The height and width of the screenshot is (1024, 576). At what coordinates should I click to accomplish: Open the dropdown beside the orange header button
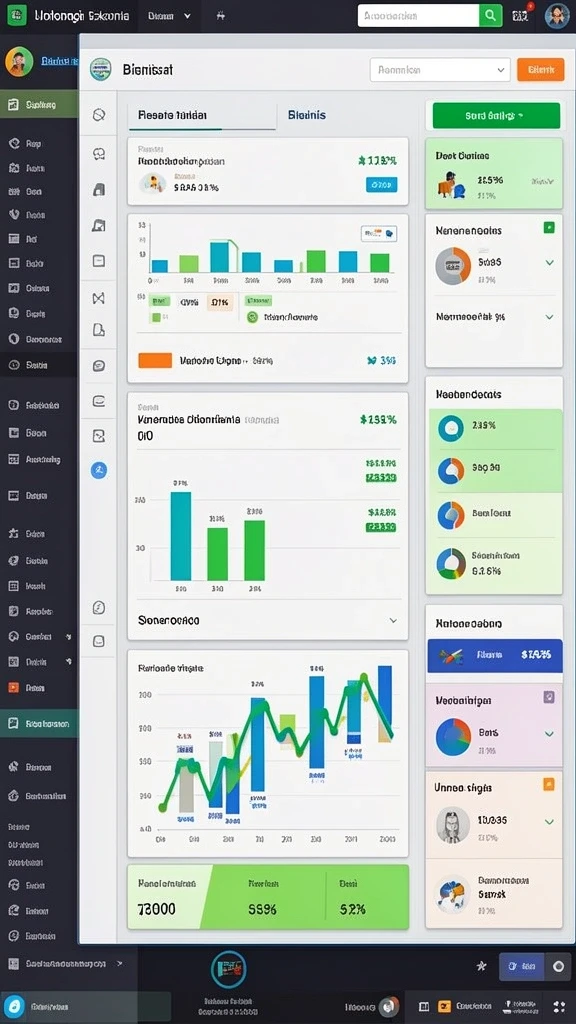coord(440,69)
